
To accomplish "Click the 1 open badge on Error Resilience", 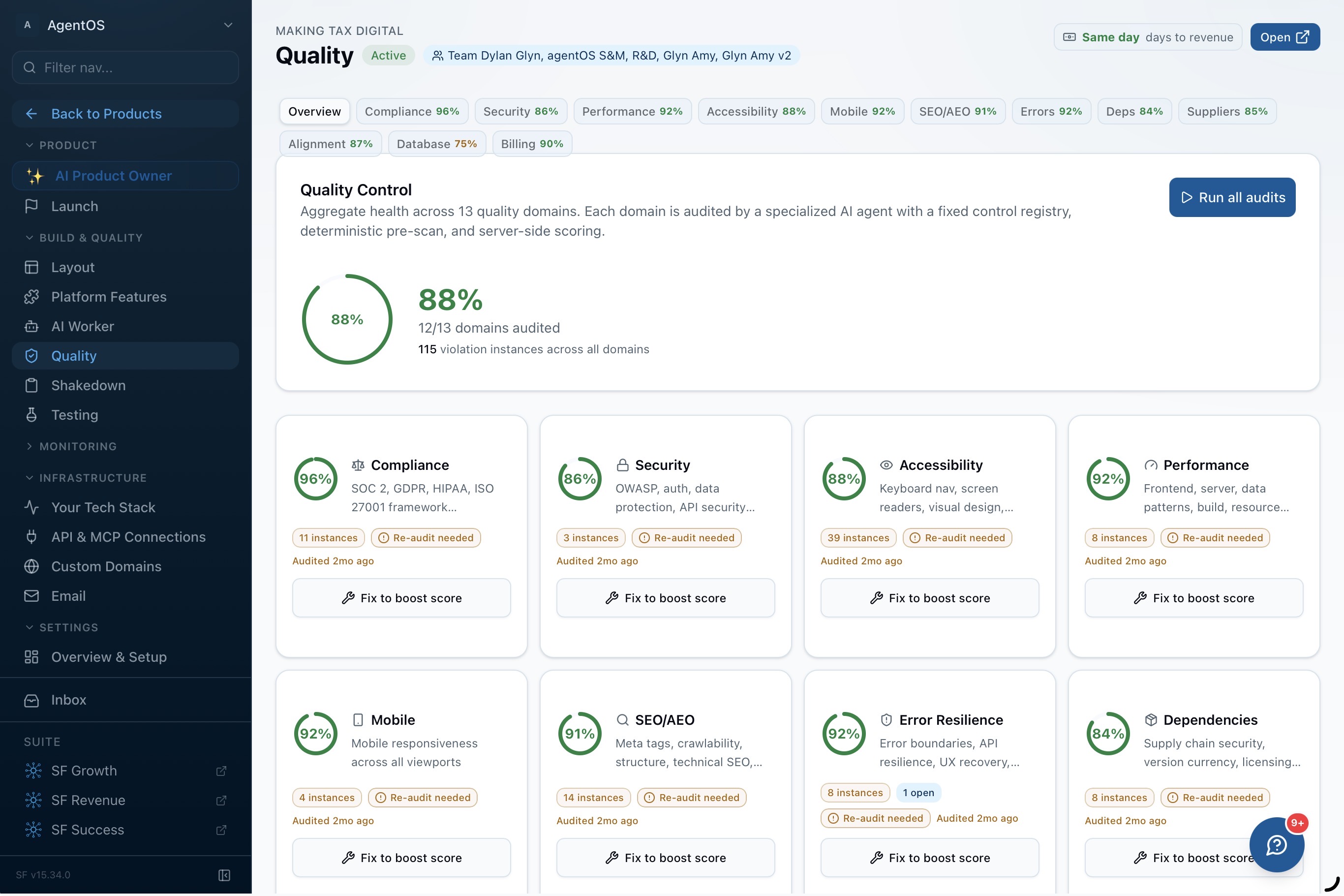I will (918, 793).
